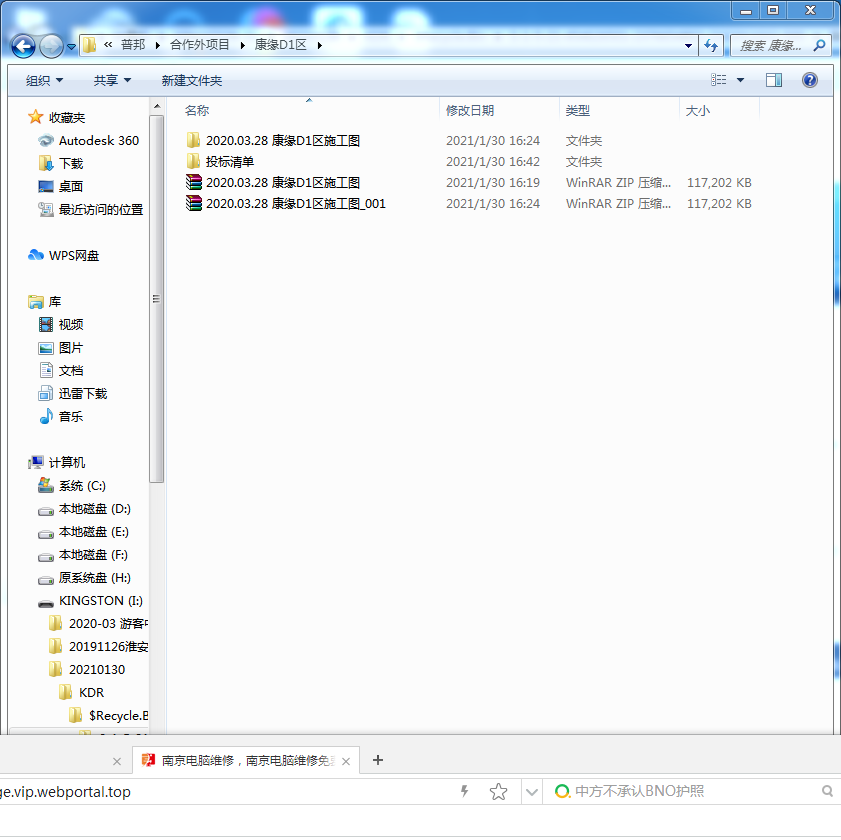
Task: Open the help question mark icon
Action: (810, 80)
